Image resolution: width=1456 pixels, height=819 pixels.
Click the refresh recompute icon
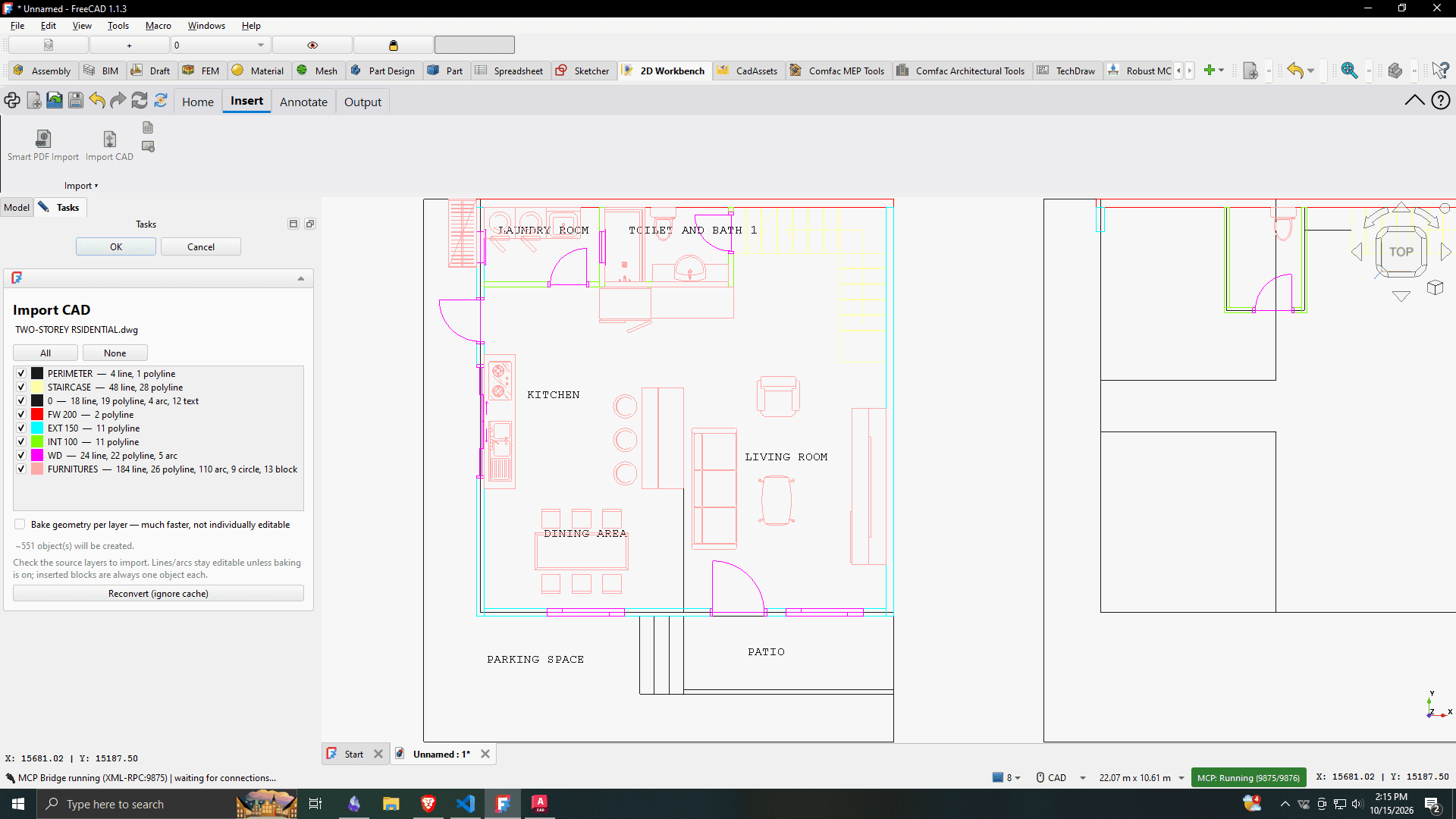[140, 100]
